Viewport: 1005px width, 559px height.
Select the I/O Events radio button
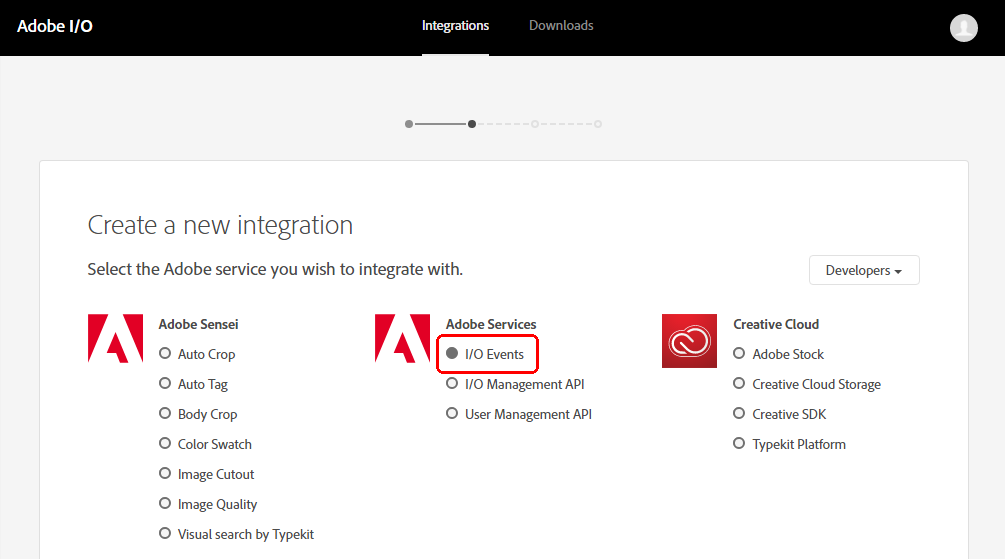tap(452, 353)
